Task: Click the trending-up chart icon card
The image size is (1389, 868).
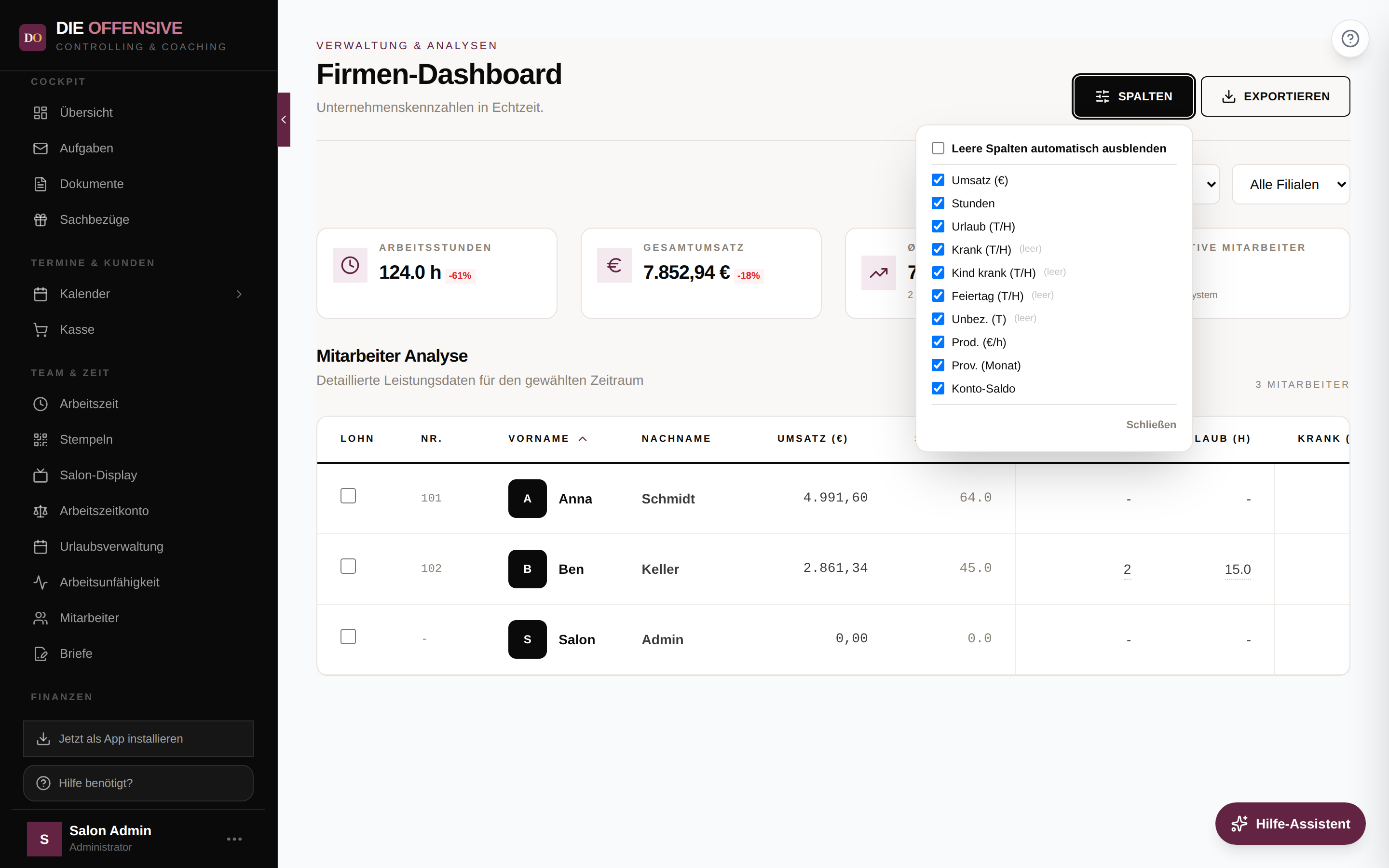Action: click(878, 272)
